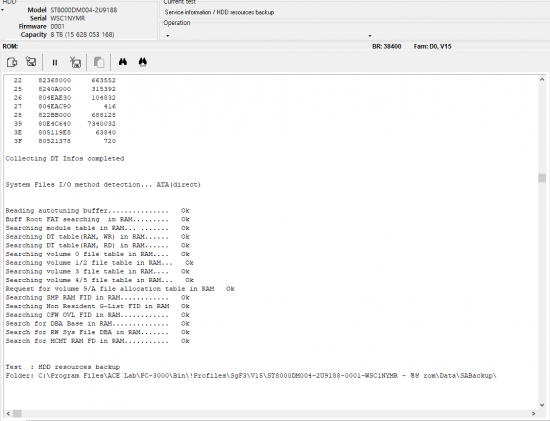Image resolution: width=550 pixels, height=421 pixels.
Task: Expand the HDD info arrow beside Model
Action: pos(2,10)
